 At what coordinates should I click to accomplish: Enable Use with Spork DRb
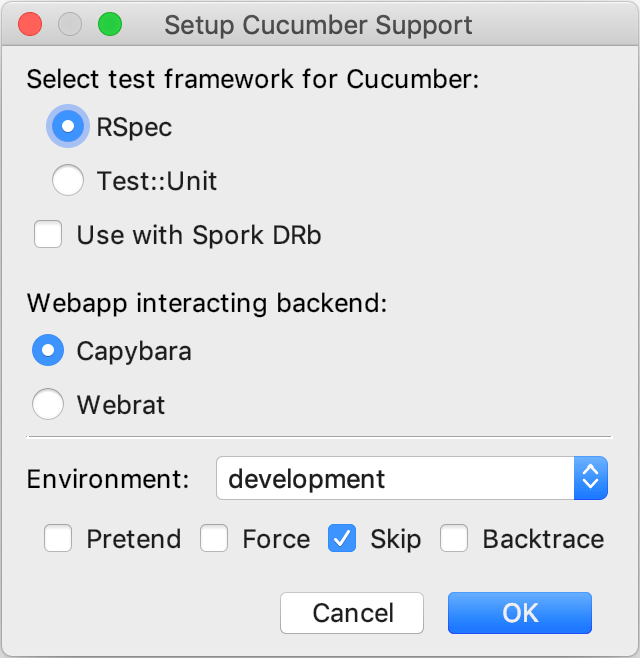coord(48,235)
